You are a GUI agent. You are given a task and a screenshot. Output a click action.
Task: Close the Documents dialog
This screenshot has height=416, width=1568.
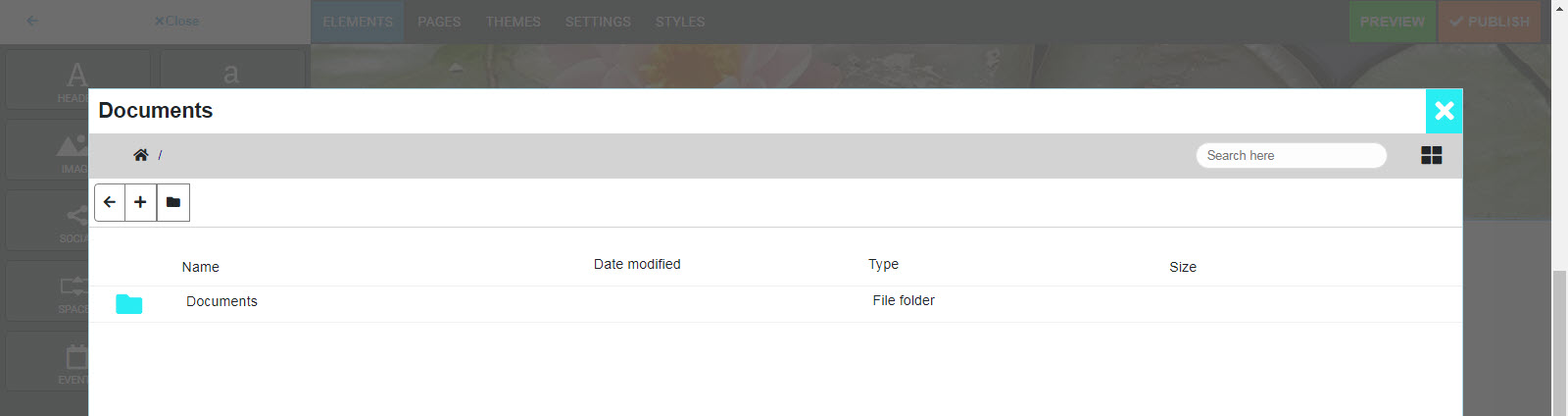(1444, 111)
